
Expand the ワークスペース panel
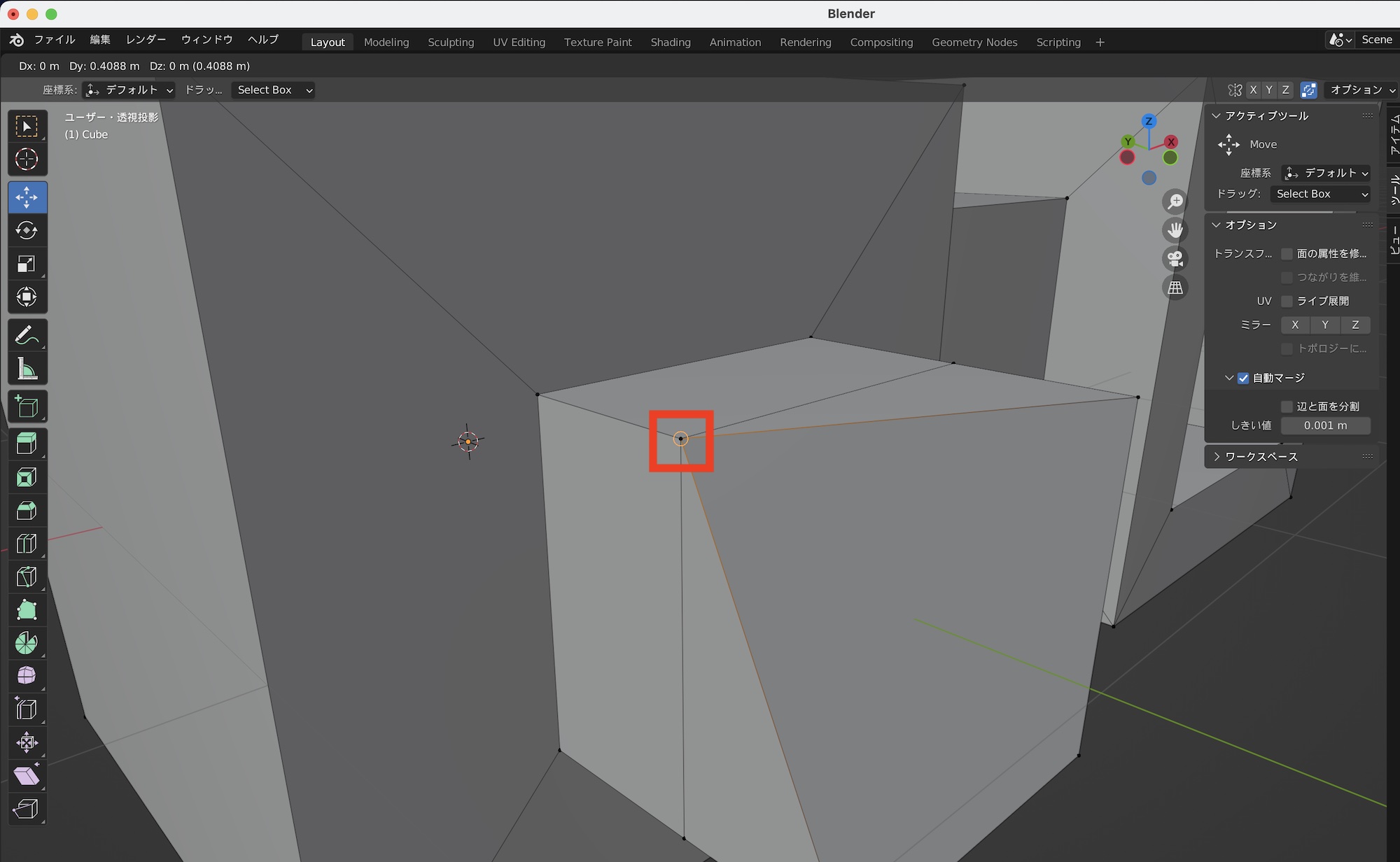point(1261,457)
